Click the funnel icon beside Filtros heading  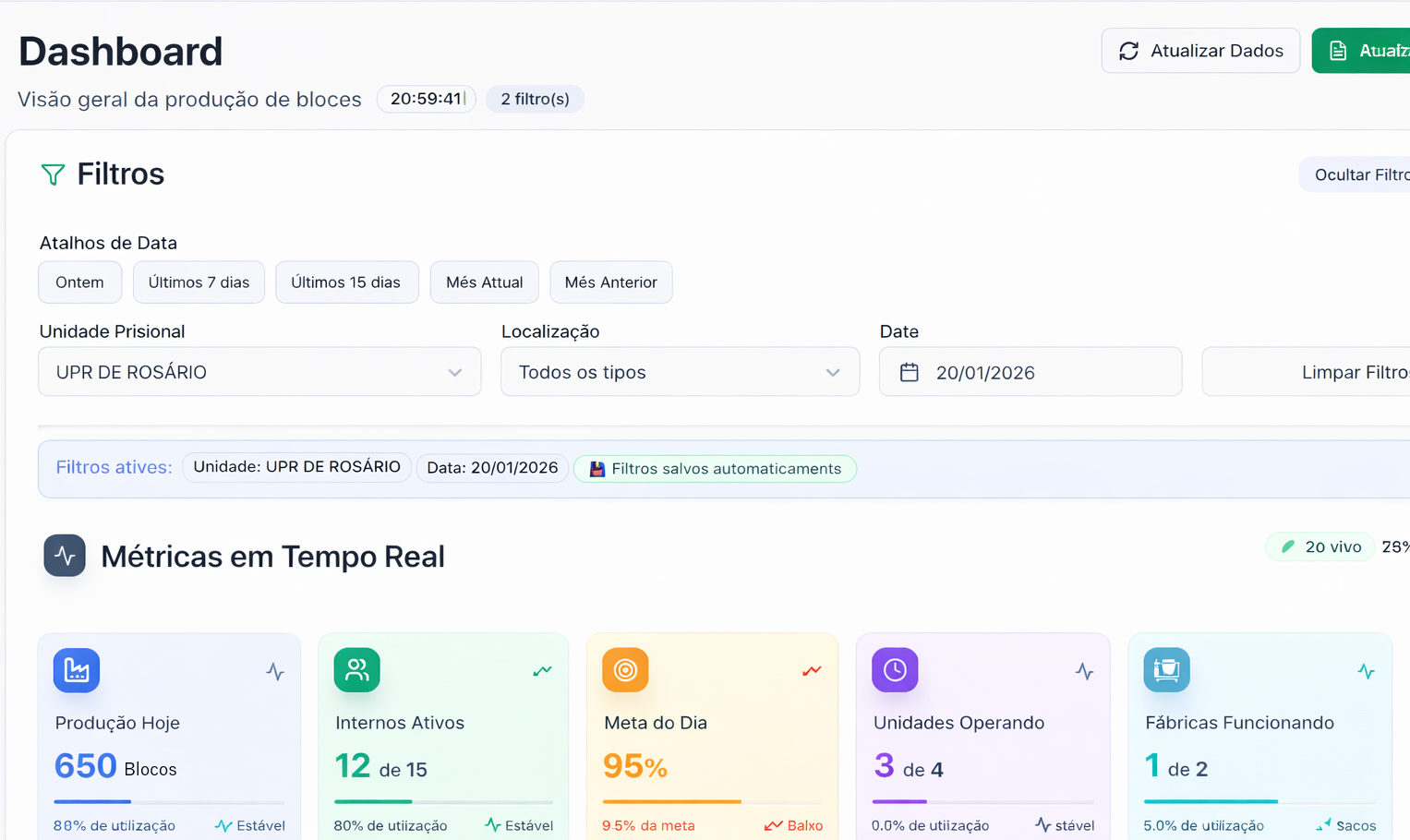coord(53,174)
